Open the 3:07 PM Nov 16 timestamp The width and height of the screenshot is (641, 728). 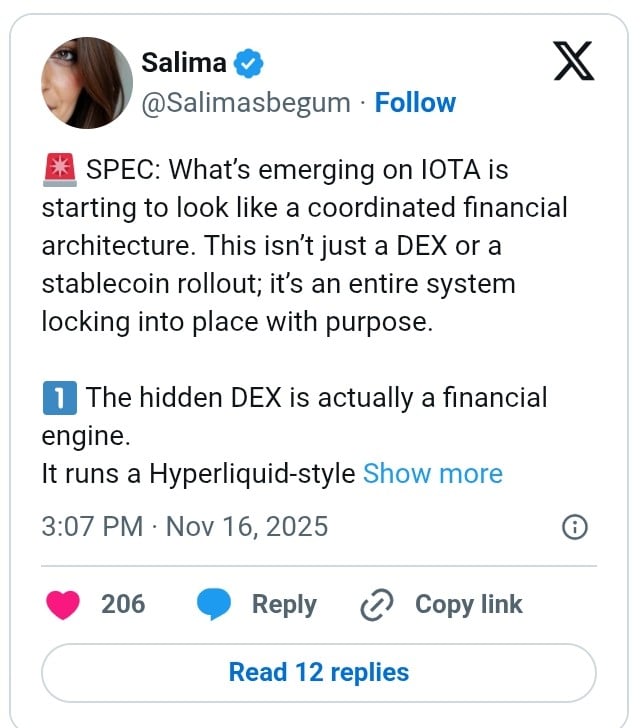tap(184, 526)
